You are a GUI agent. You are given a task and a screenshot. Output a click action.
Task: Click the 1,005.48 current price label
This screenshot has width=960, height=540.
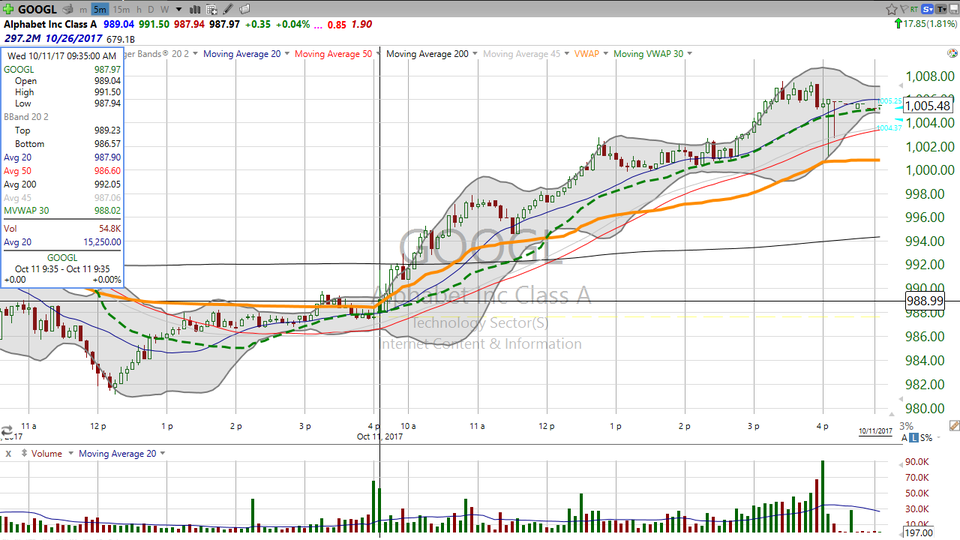[928, 105]
